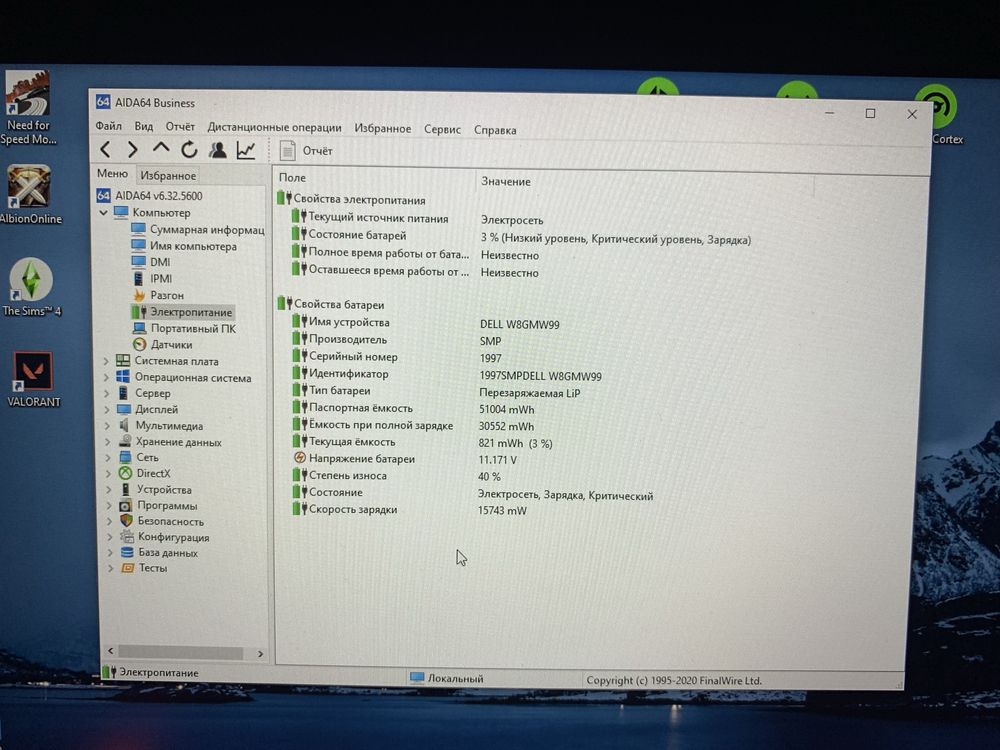Select the Разгон tree item
The image size is (1000, 750).
158,295
